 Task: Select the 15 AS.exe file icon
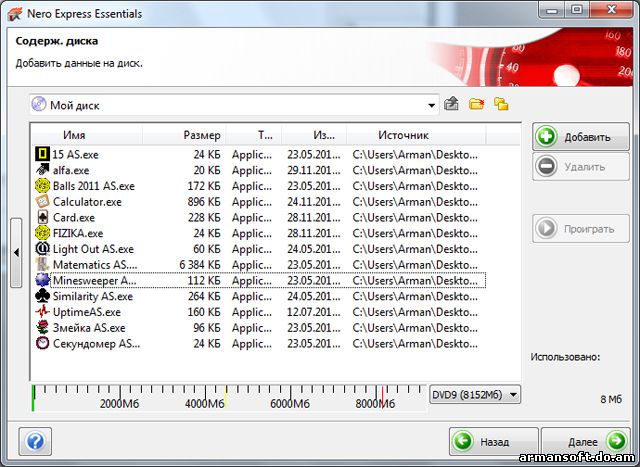coord(42,154)
